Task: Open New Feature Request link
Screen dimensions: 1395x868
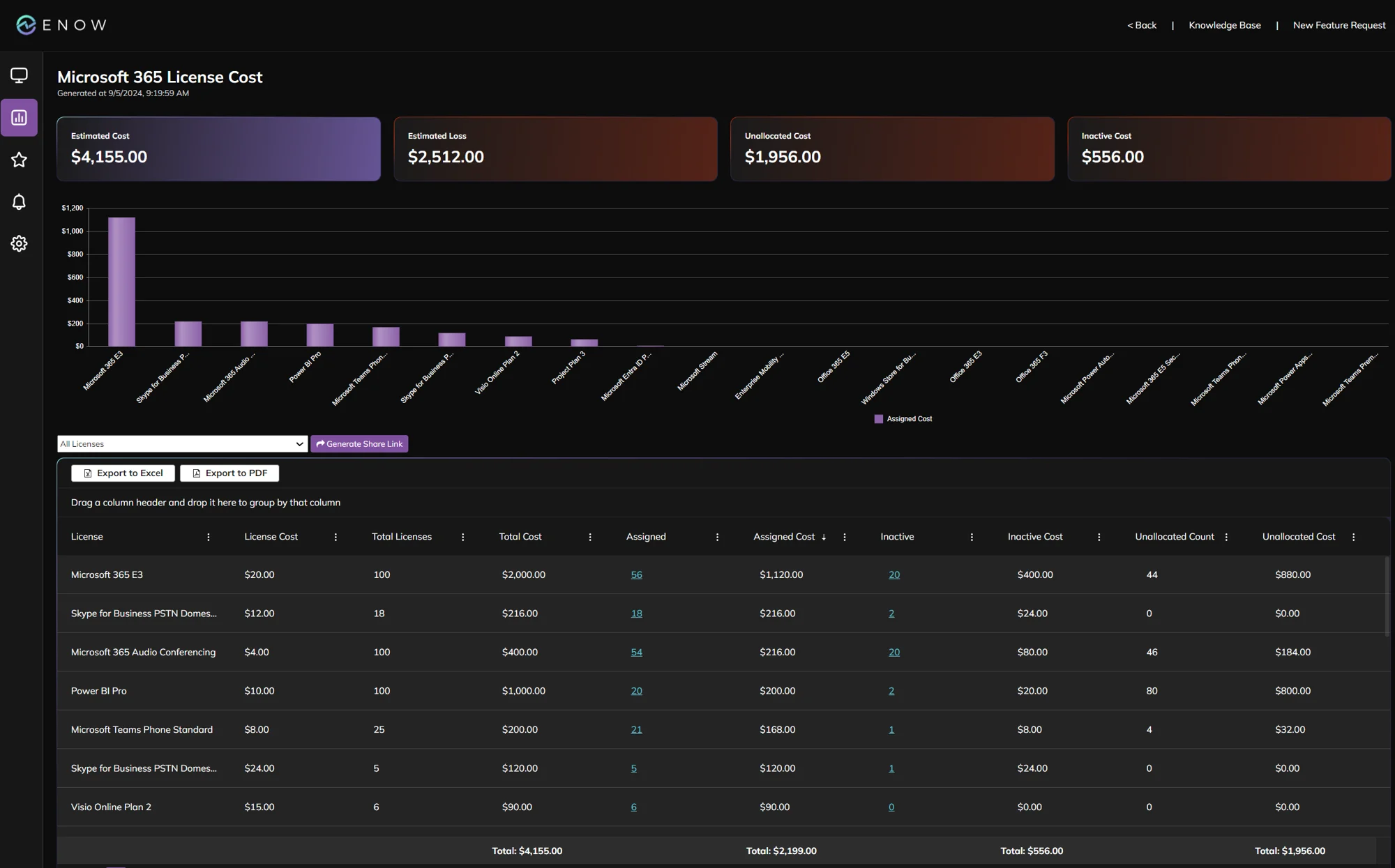Action: [1339, 25]
